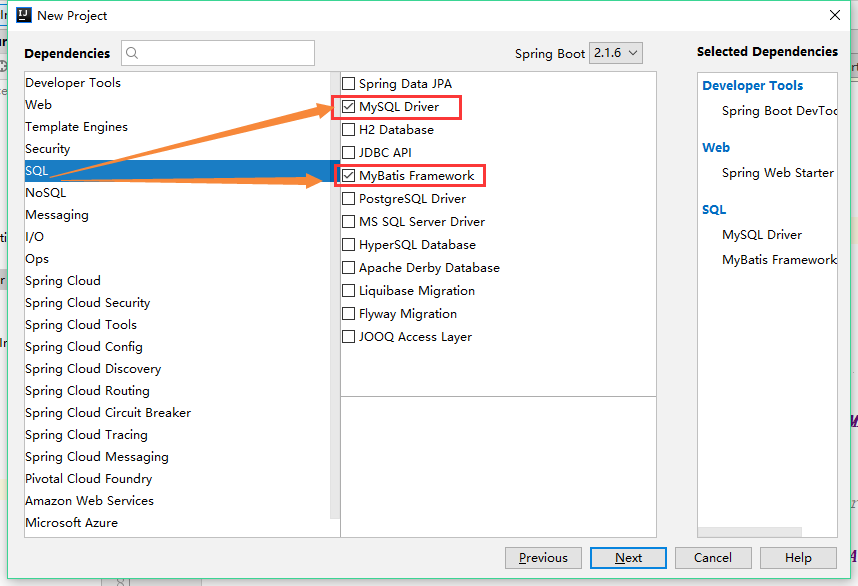The image size is (858, 586).
Task: Open the Spring Boot version dropdown
Action: tap(616, 53)
